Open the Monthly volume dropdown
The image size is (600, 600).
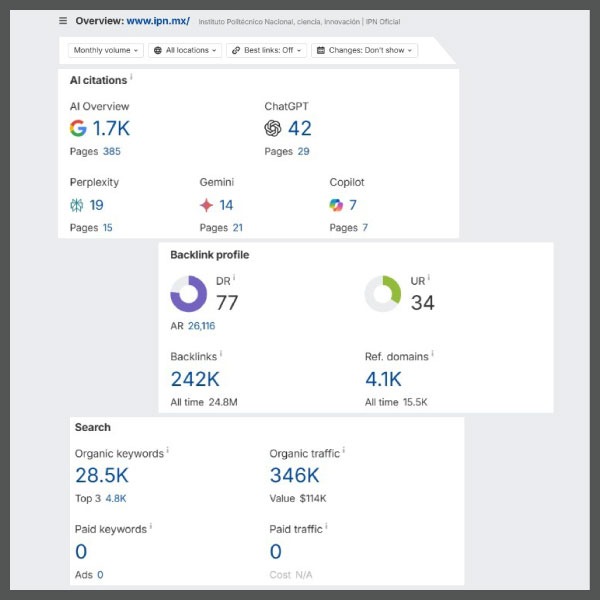coord(106,50)
